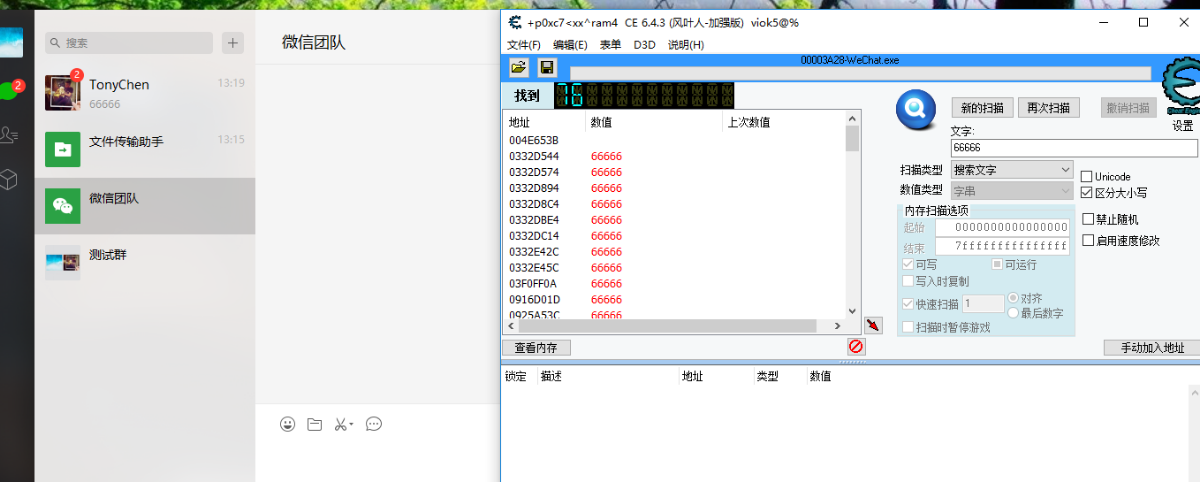The image size is (1200, 482).
Task: Open the 编辑(E) menu
Action: (571, 45)
